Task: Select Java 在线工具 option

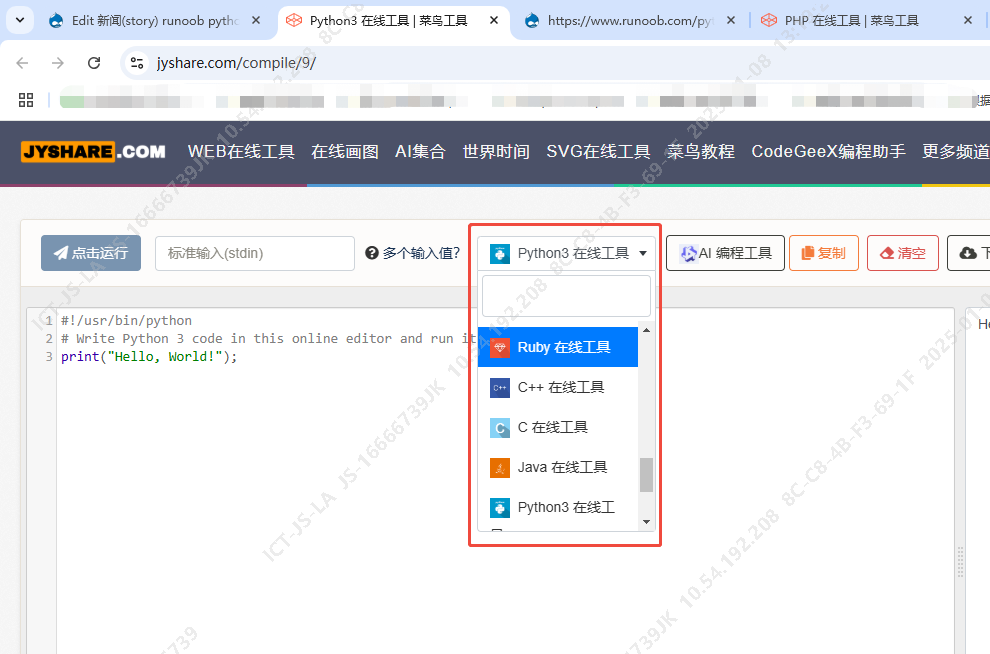Action: (558, 467)
